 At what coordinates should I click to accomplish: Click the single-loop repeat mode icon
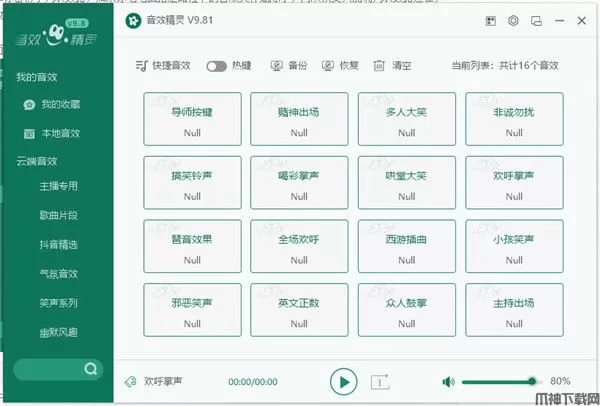380,382
